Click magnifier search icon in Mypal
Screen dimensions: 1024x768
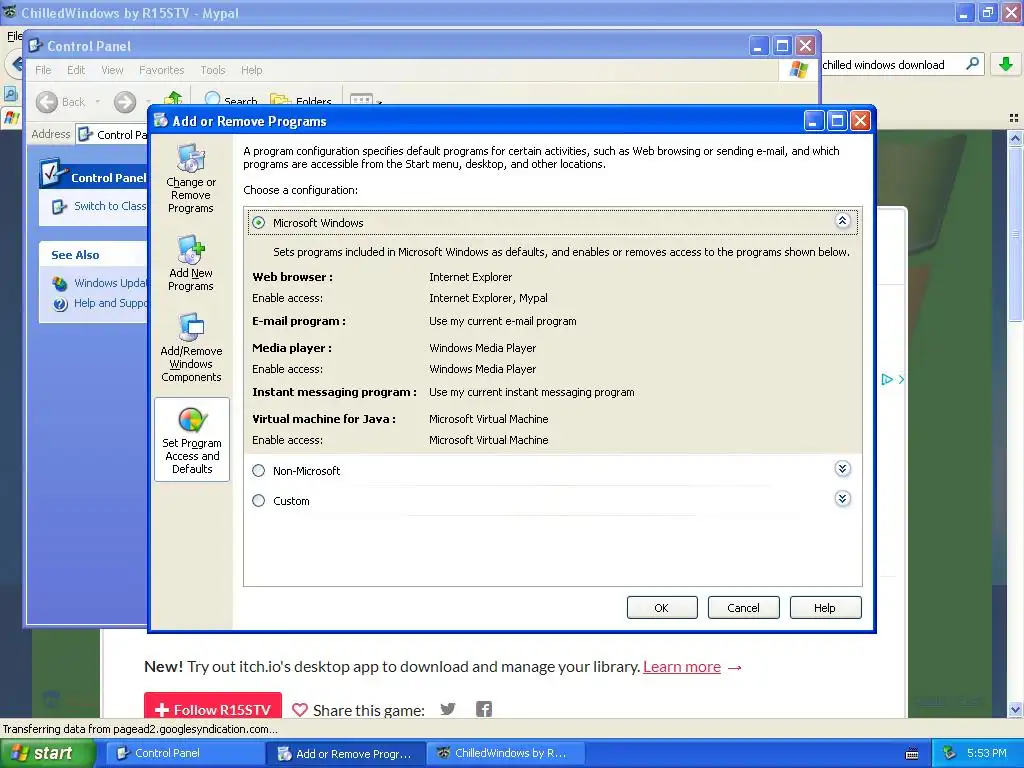click(972, 63)
